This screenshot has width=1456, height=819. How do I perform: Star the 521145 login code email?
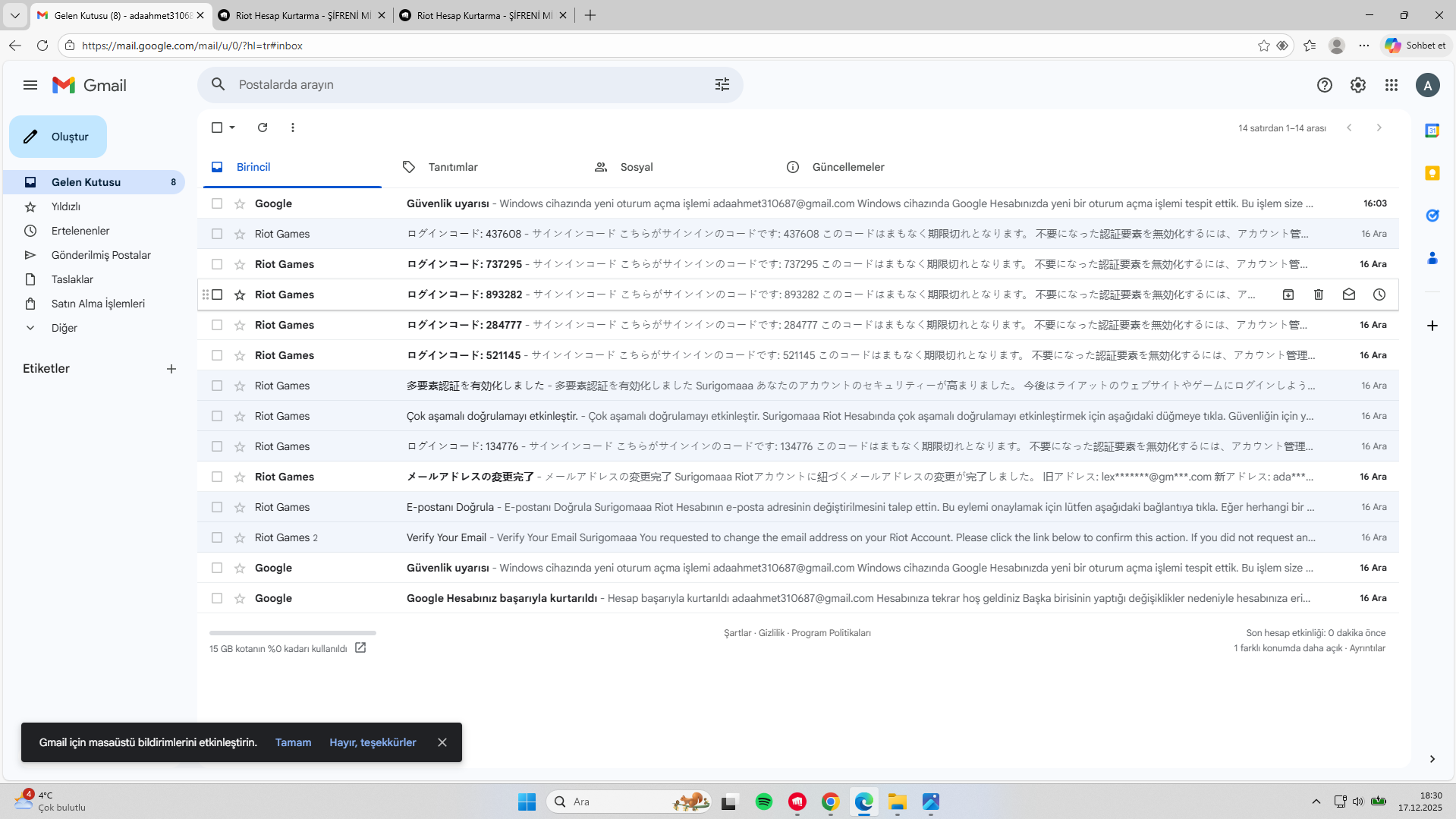[240, 355]
